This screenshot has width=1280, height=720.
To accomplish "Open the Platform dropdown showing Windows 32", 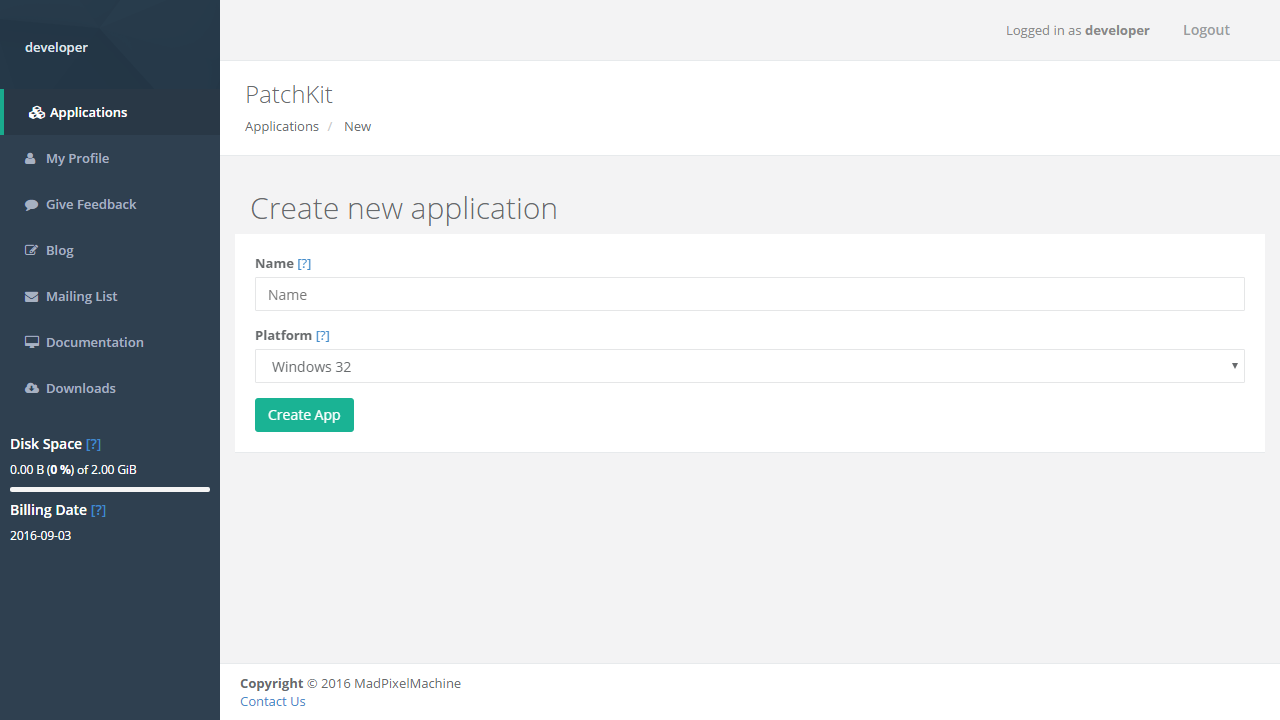I will (x=750, y=366).
